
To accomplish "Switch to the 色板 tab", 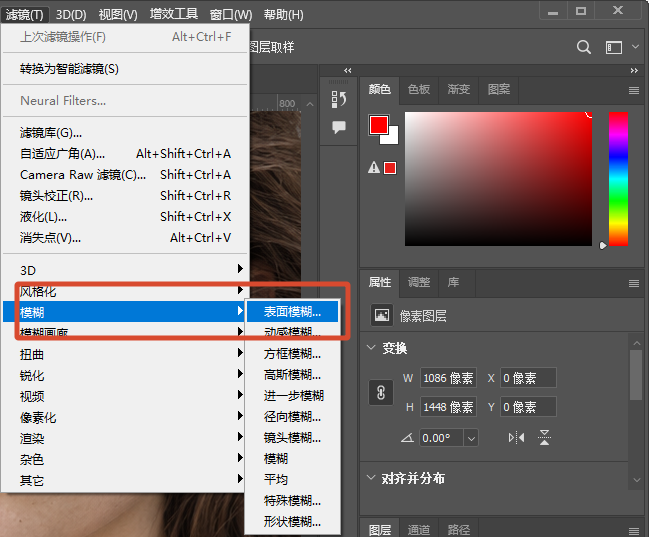I will 419,89.
